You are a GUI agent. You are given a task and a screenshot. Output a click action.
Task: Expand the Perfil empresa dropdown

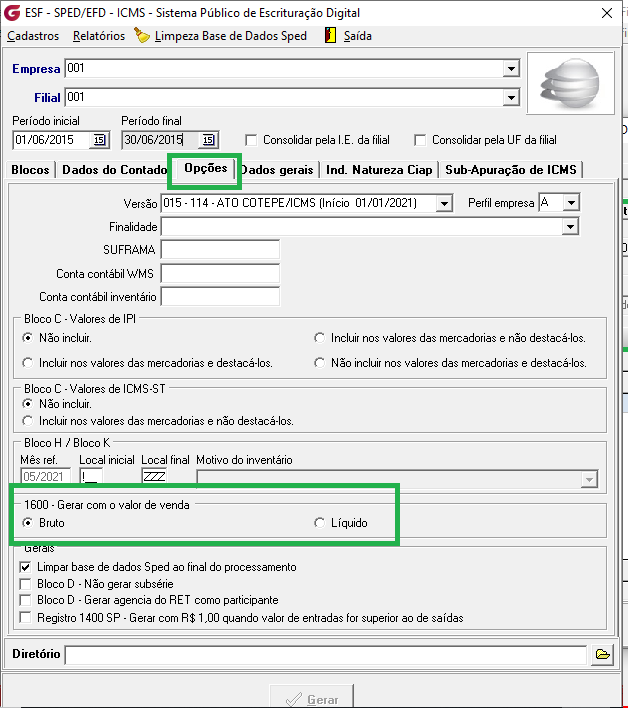(571, 203)
